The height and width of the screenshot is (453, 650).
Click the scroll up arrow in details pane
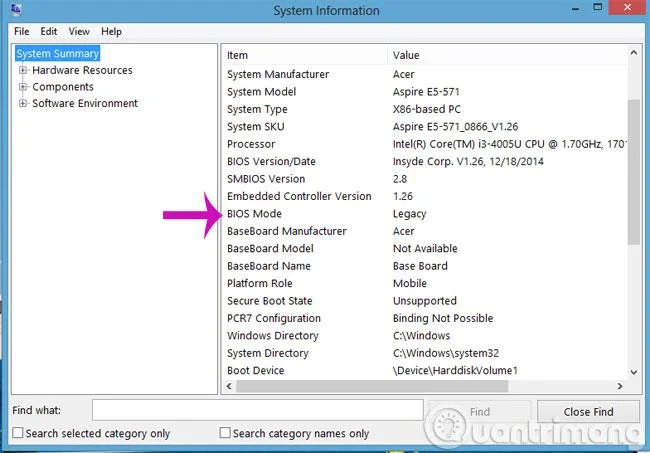633,53
